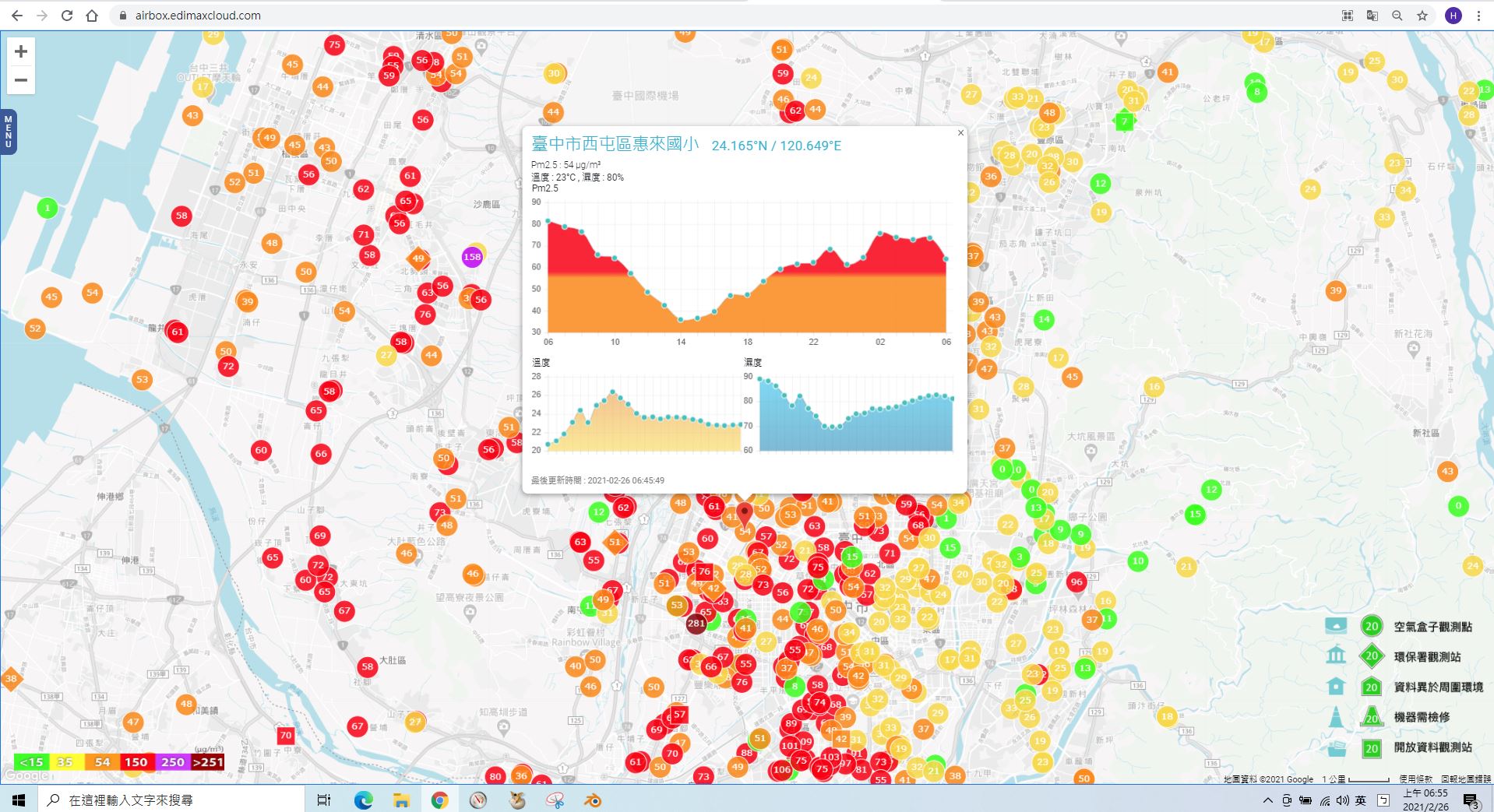
Task: Click the orange diamond marker 49
Action: tap(418, 258)
